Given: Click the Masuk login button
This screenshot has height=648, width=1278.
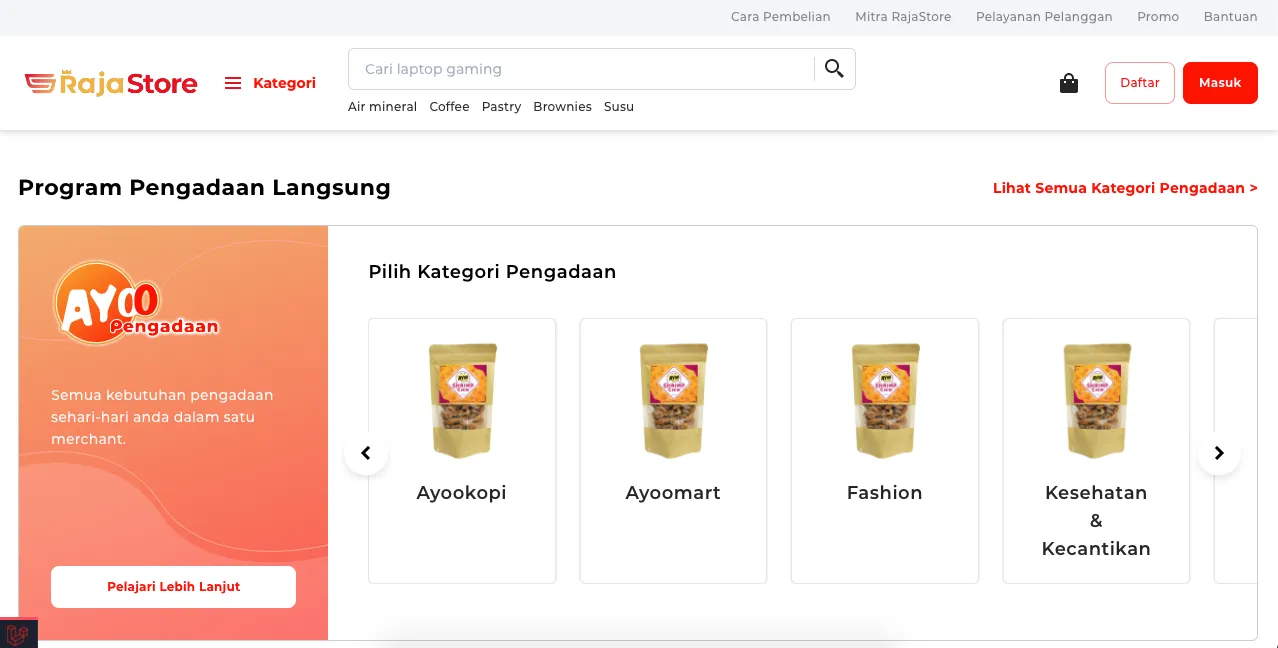Looking at the screenshot, I should coord(1220,83).
